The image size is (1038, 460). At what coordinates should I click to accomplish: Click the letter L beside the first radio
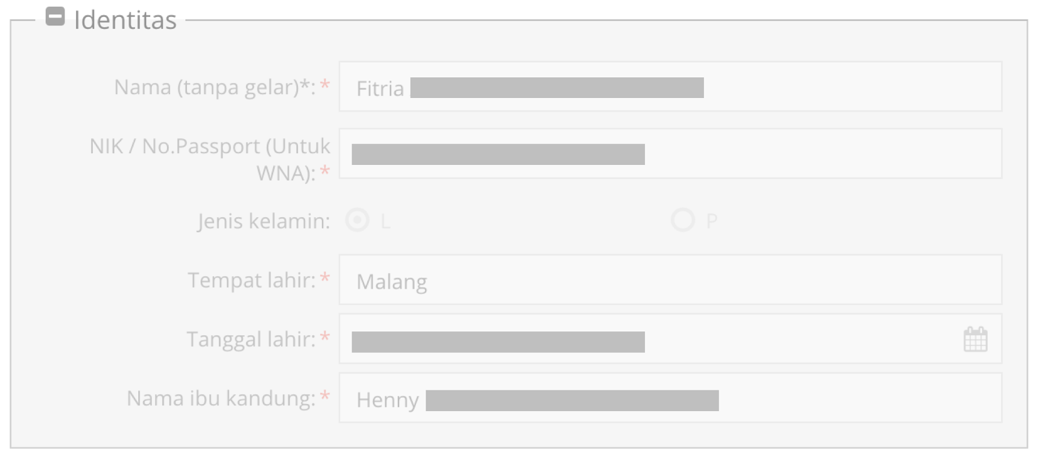click(385, 222)
